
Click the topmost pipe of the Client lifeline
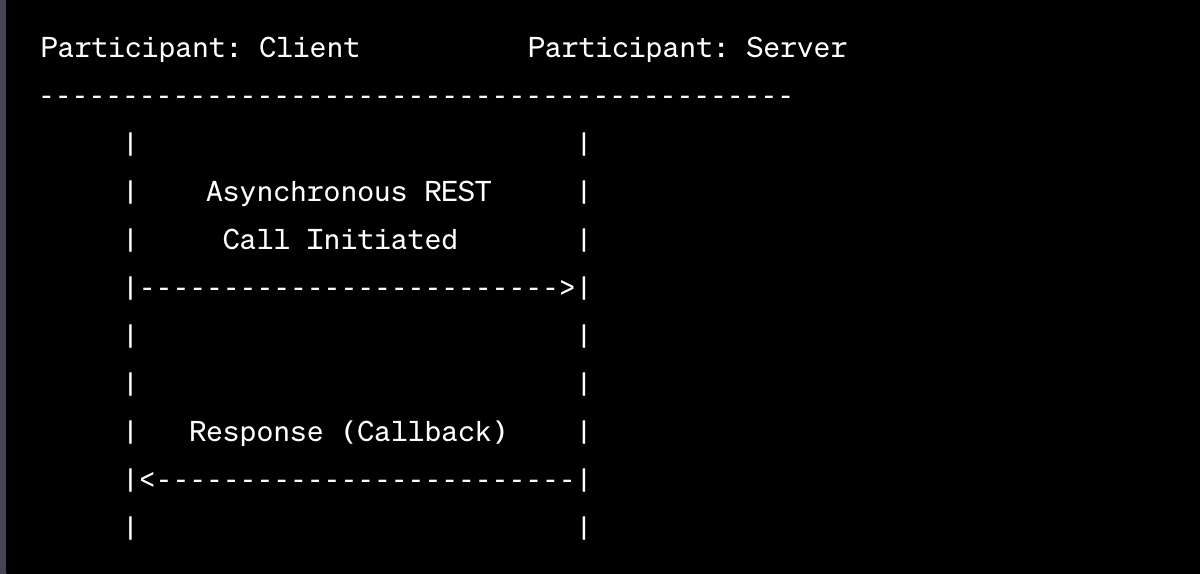click(131, 144)
